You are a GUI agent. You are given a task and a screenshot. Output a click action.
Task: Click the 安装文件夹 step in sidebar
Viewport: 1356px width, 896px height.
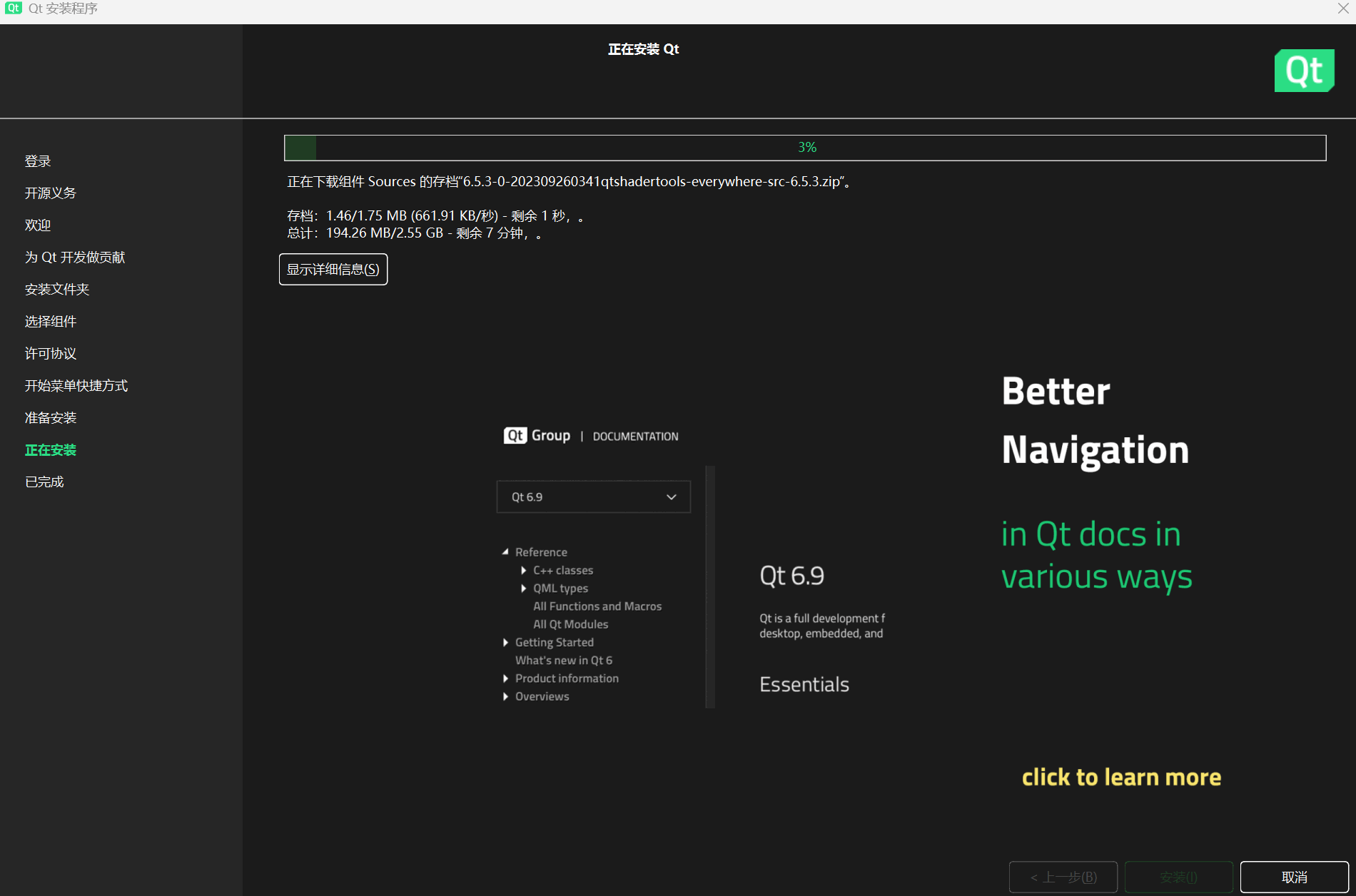[57, 290]
